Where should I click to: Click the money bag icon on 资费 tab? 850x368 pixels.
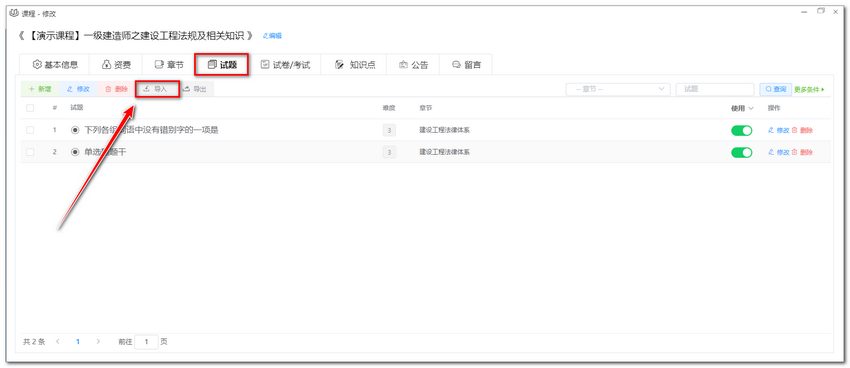tap(107, 64)
